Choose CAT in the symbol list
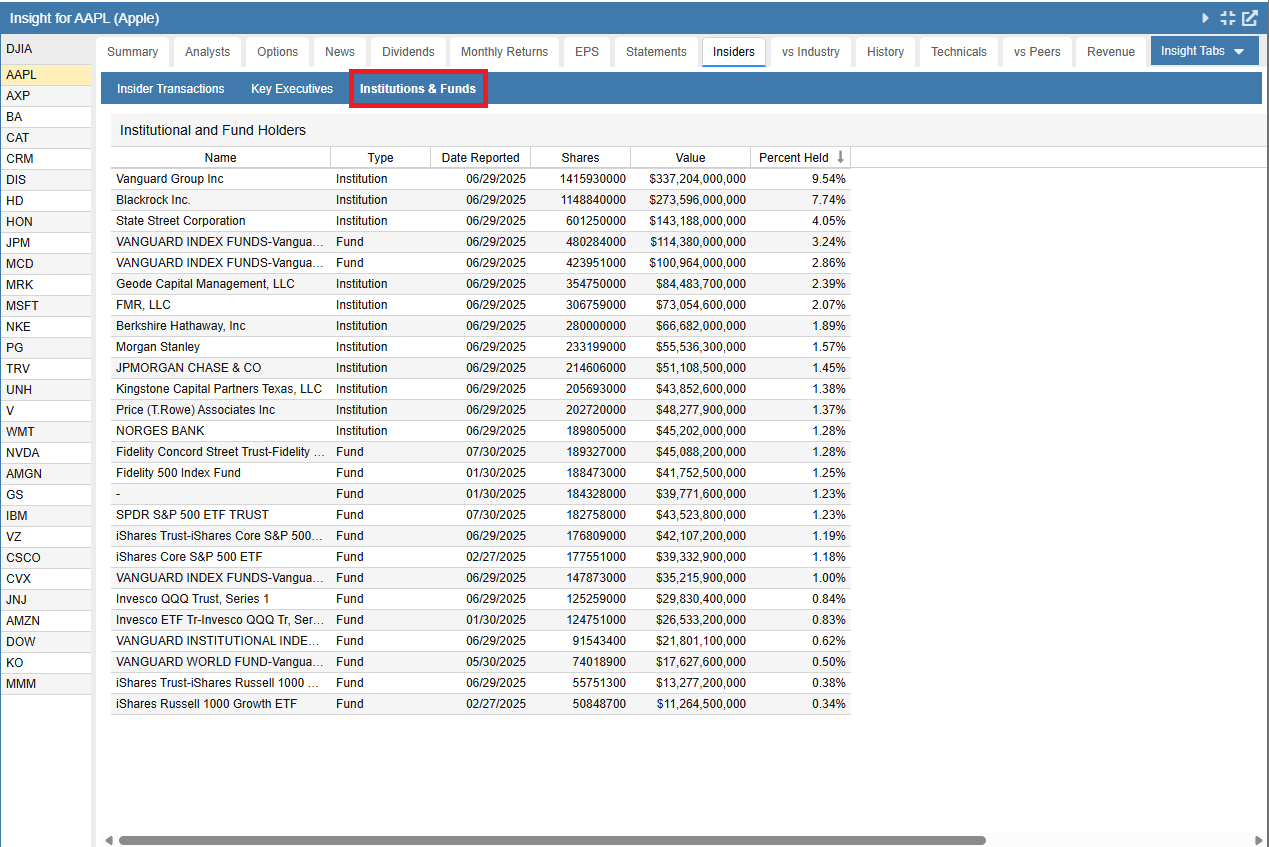 pos(46,138)
